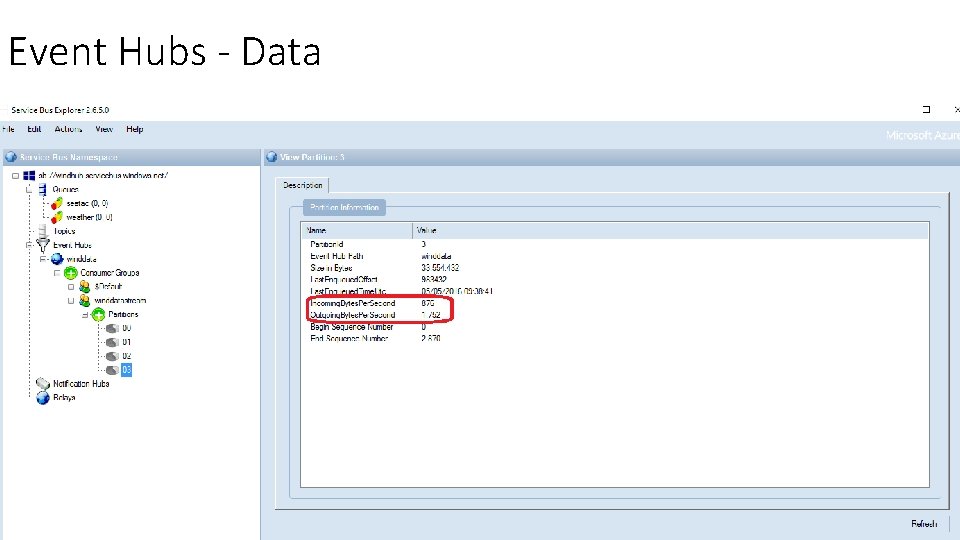Screen dimensions: 960x540
Task: Click the Event Hub Path row name
Action: coord(337,256)
